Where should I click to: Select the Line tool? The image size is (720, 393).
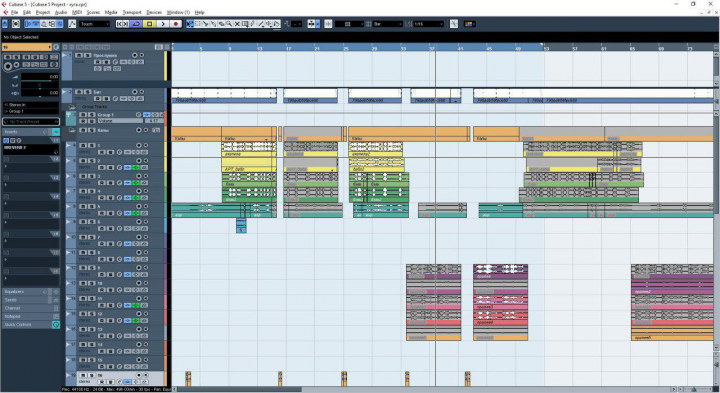coord(260,24)
